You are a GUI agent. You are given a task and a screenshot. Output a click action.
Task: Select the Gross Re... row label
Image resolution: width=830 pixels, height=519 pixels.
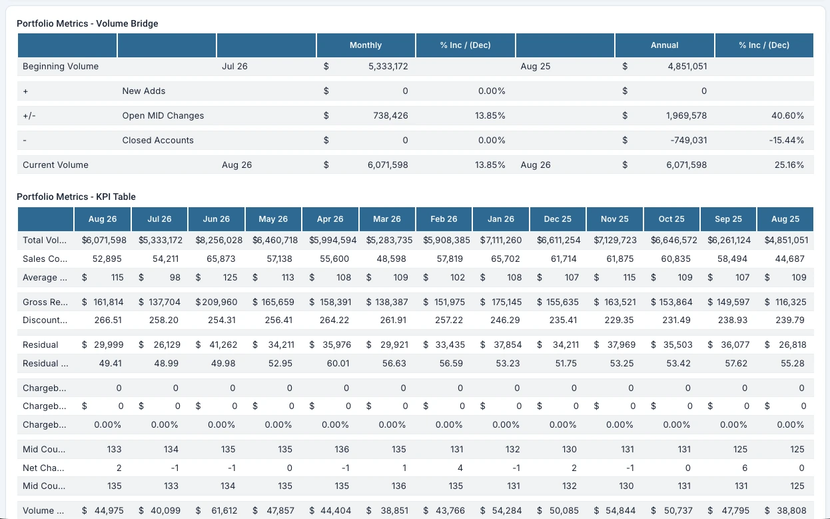coord(45,302)
